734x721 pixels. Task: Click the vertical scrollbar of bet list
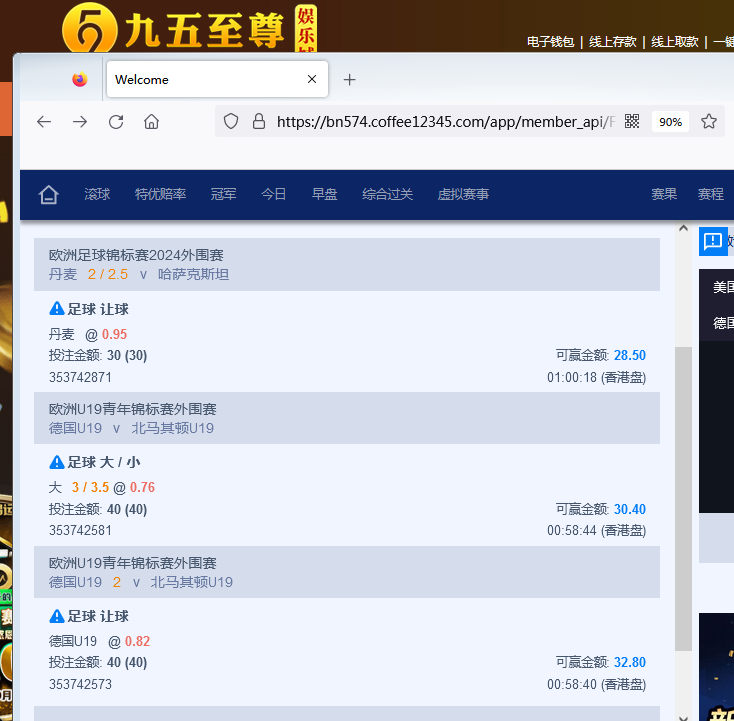[x=683, y=500]
